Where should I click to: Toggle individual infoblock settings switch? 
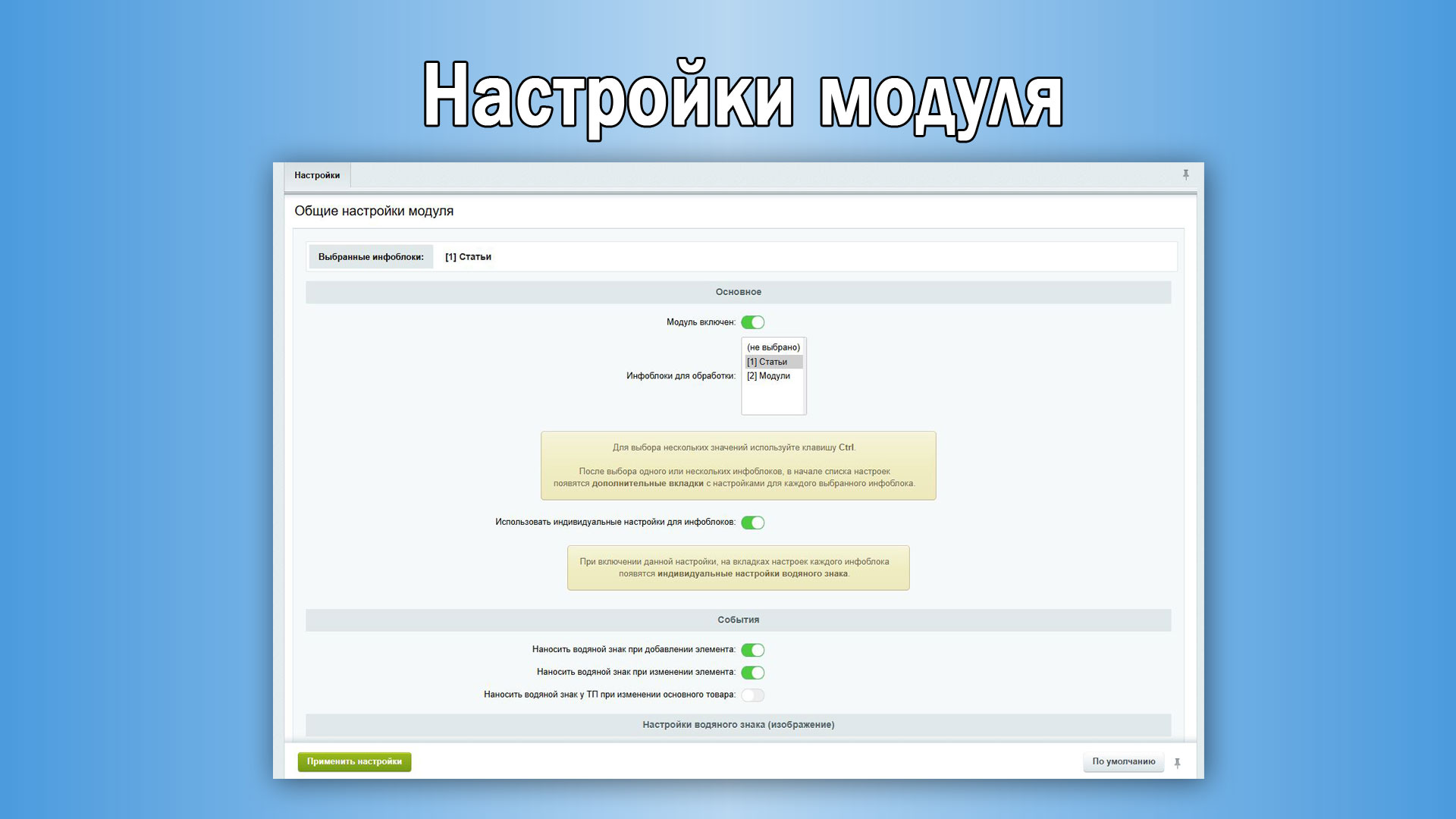pyautogui.click(x=752, y=522)
